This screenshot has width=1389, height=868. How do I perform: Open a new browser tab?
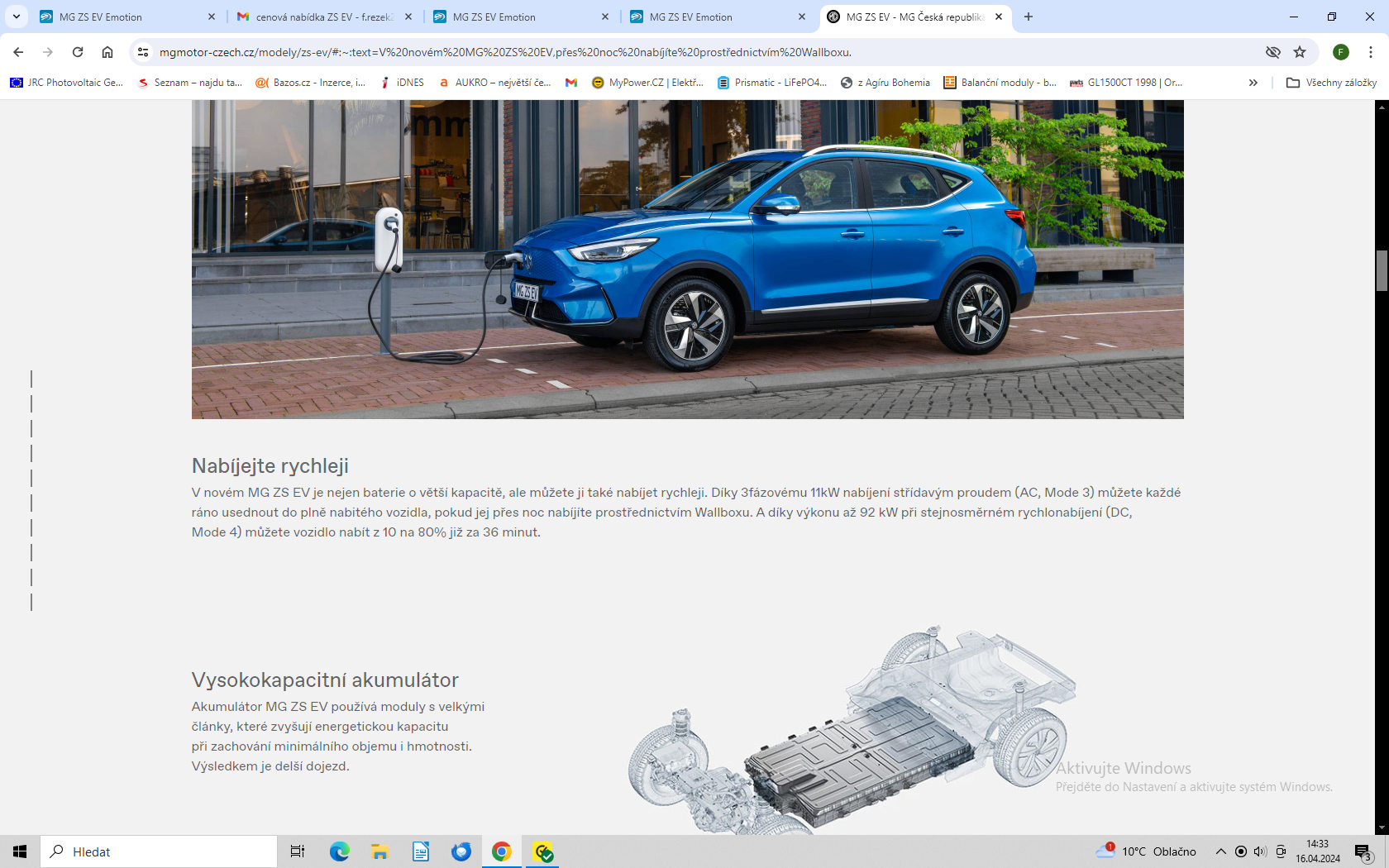[1029, 17]
